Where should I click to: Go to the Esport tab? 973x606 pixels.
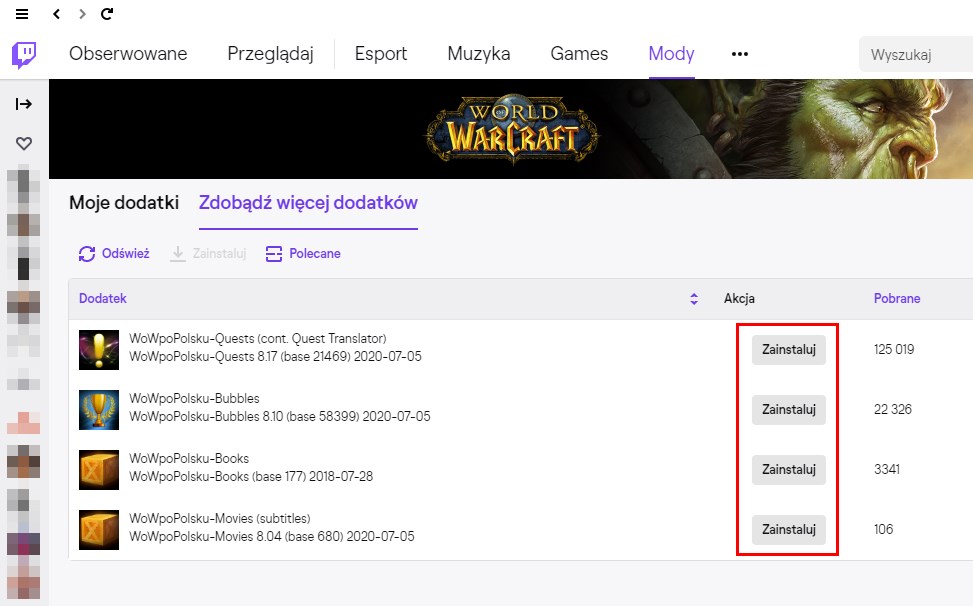[381, 54]
